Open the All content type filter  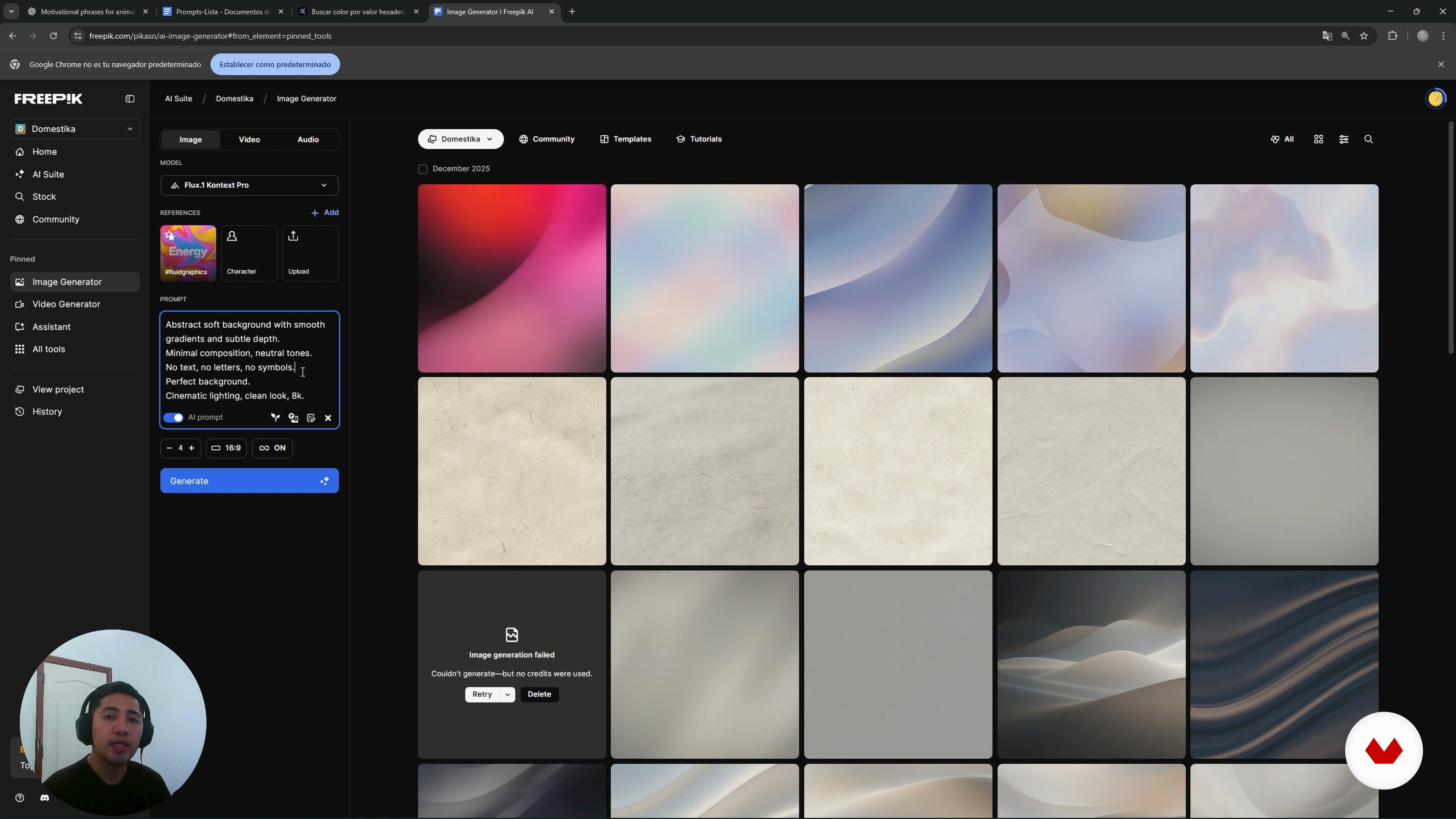coord(1282,139)
